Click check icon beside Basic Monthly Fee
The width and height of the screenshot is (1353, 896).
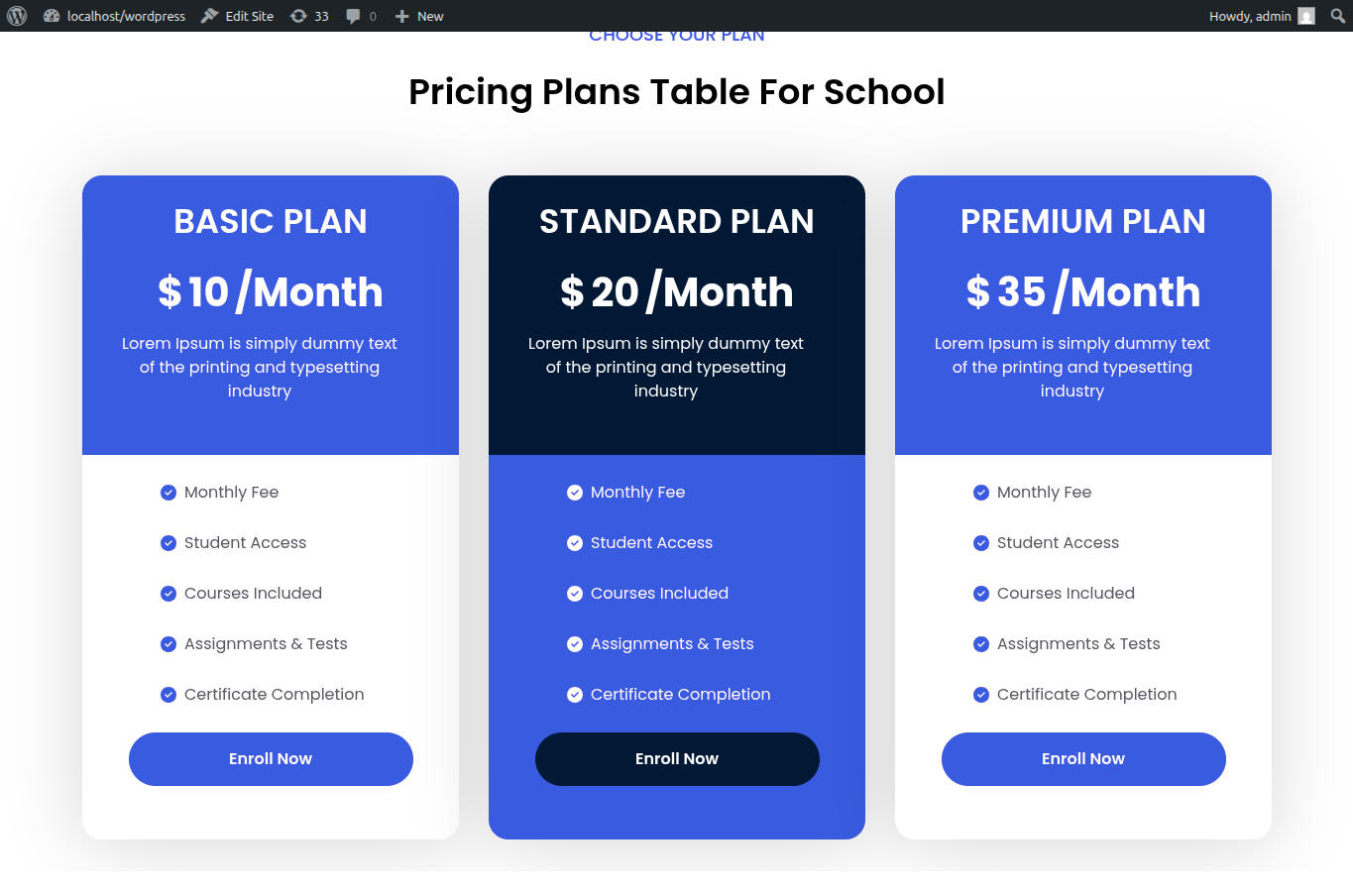click(x=169, y=493)
